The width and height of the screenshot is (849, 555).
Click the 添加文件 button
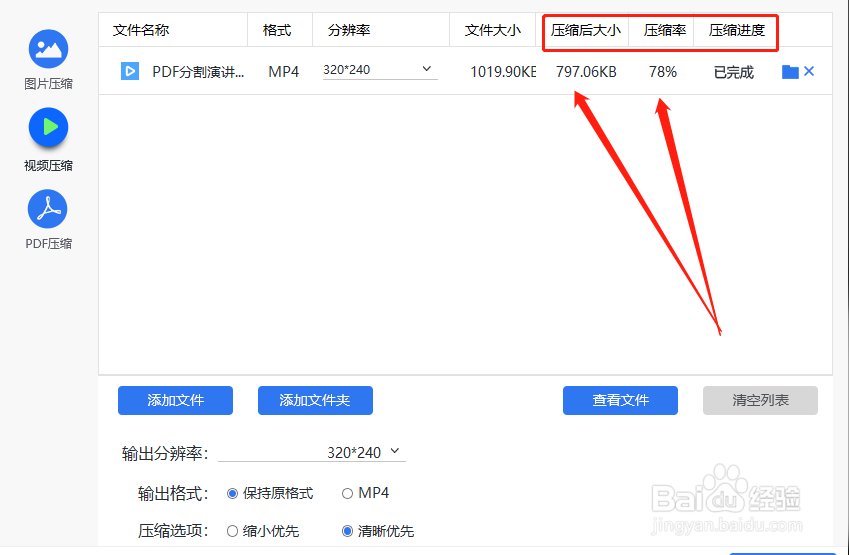coord(175,400)
